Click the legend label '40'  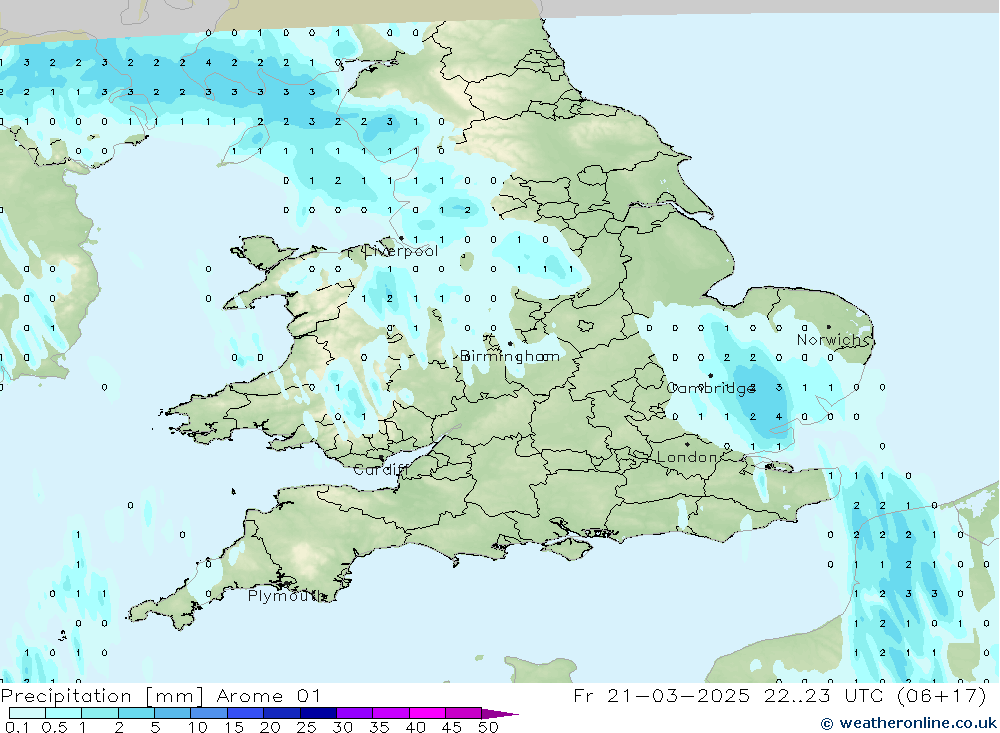tap(416, 727)
